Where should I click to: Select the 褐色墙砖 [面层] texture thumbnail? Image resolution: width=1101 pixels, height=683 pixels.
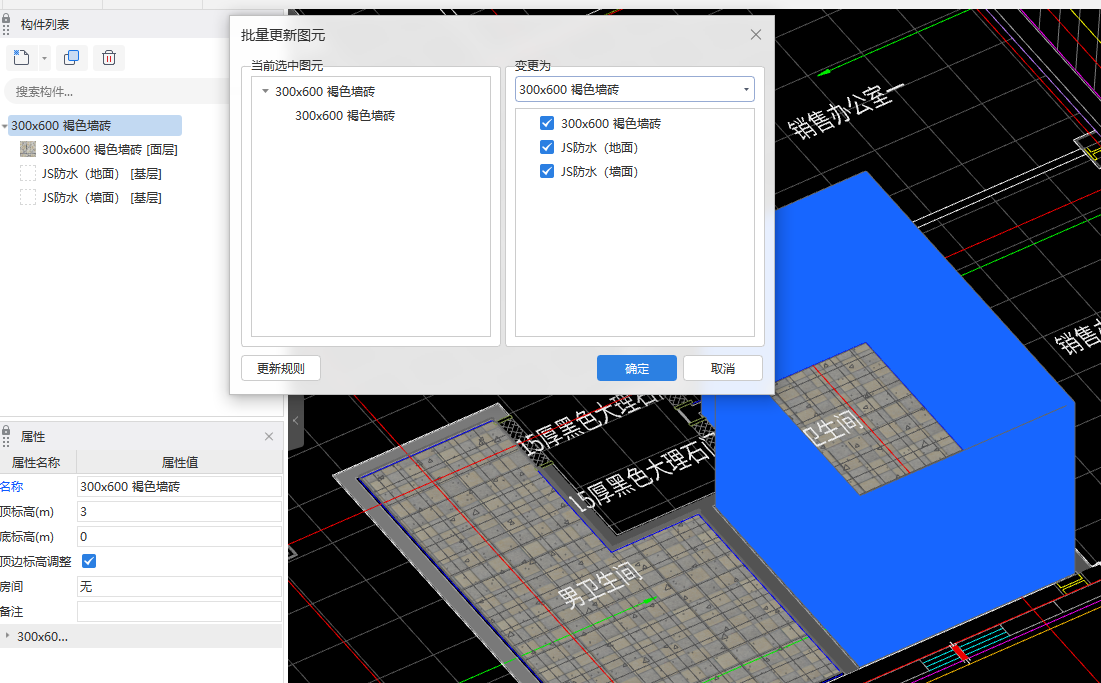click(28, 150)
